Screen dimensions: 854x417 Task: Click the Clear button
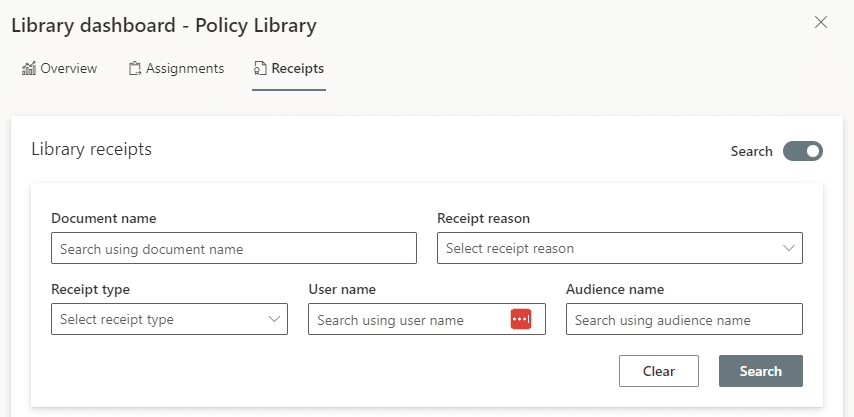[x=658, y=371]
